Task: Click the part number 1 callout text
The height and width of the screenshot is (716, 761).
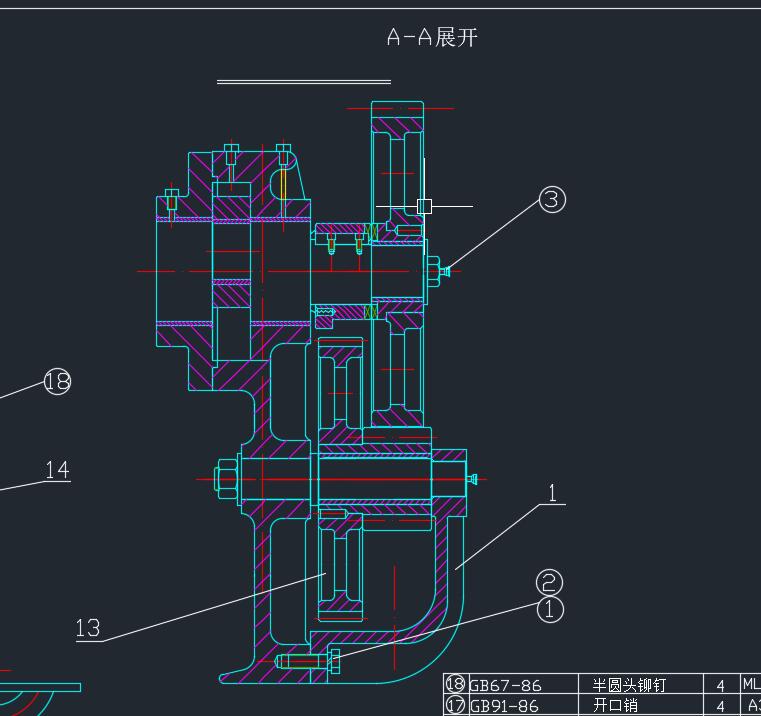Action: tap(552, 493)
